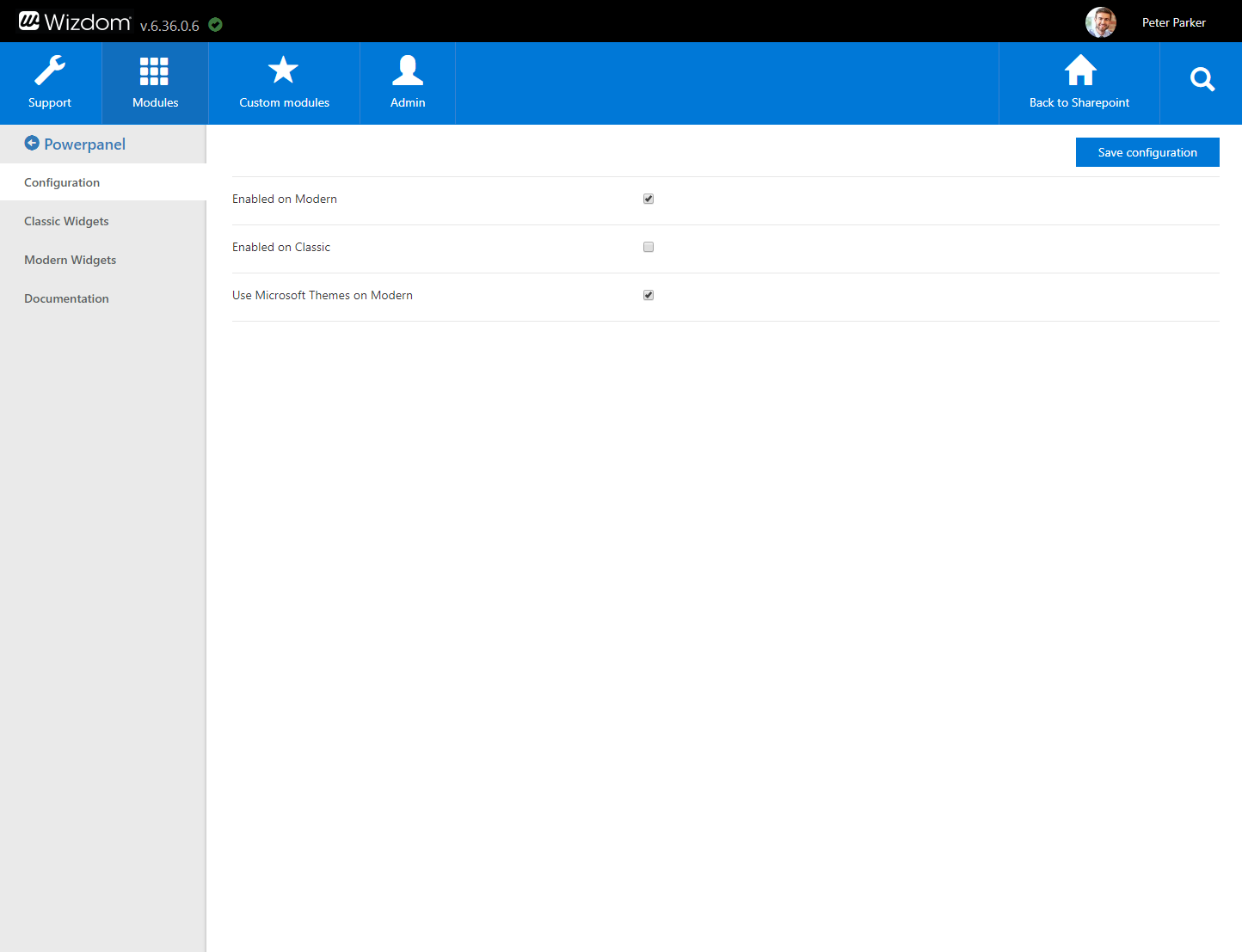Click the Support wrench icon
1242x952 pixels.
(x=50, y=71)
